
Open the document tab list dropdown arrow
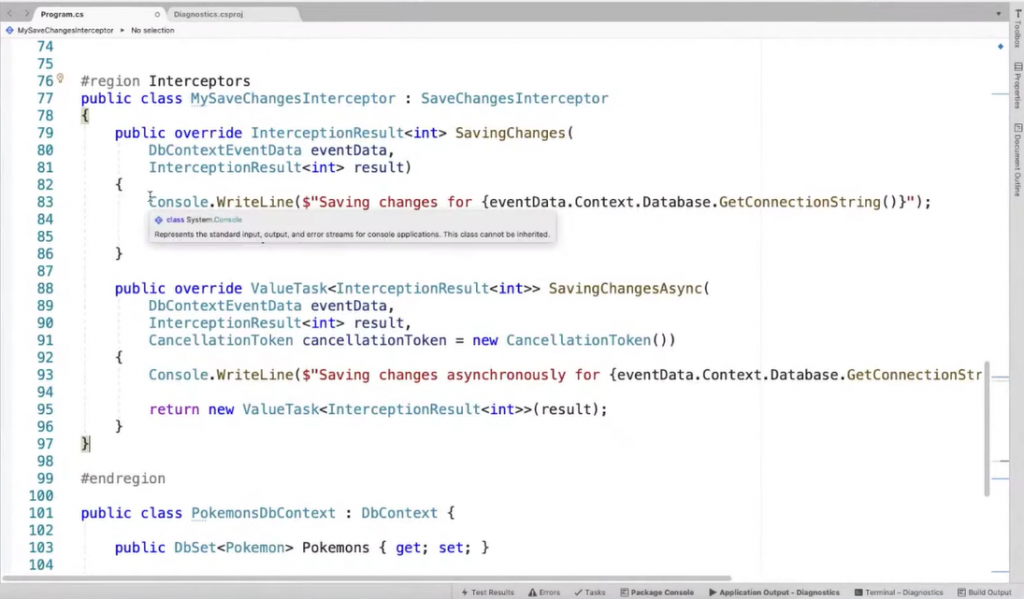[x=998, y=14]
